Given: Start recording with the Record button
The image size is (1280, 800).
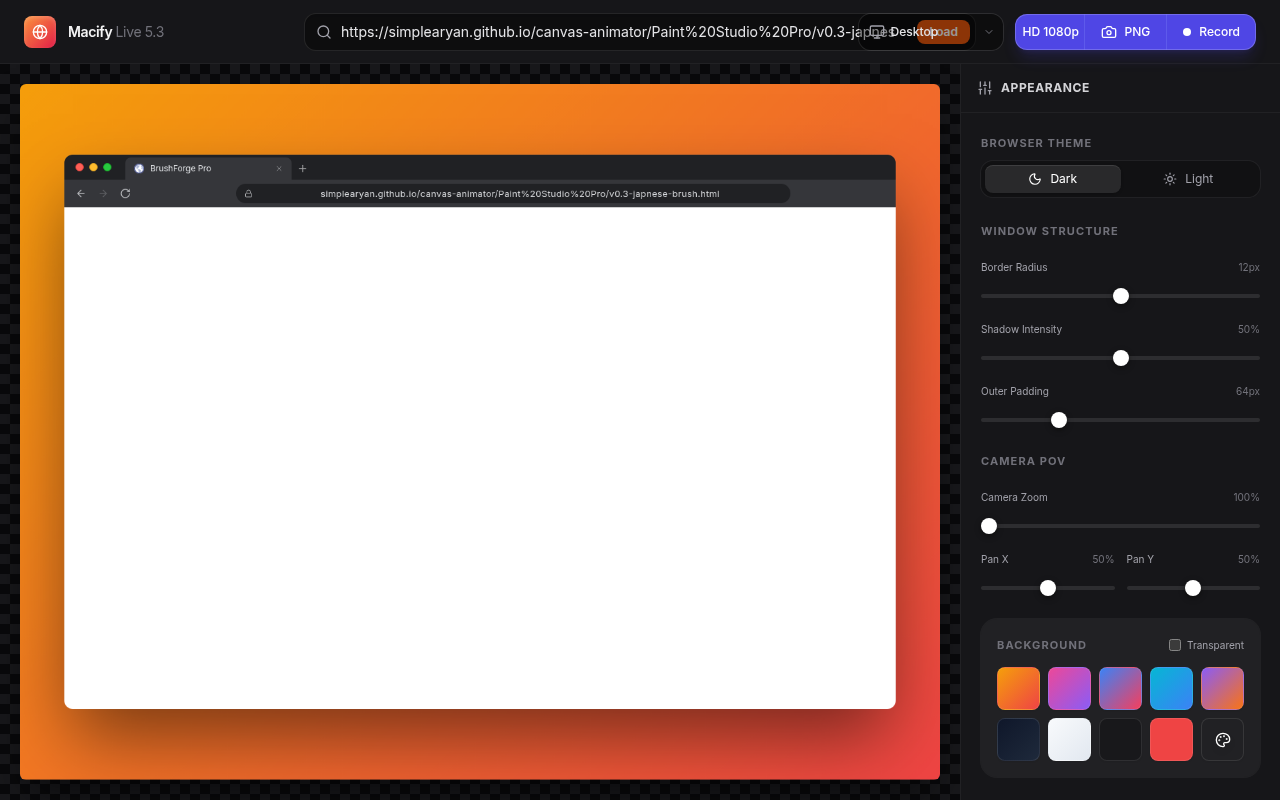Looking at the screenshot, I should point(1210,32).
